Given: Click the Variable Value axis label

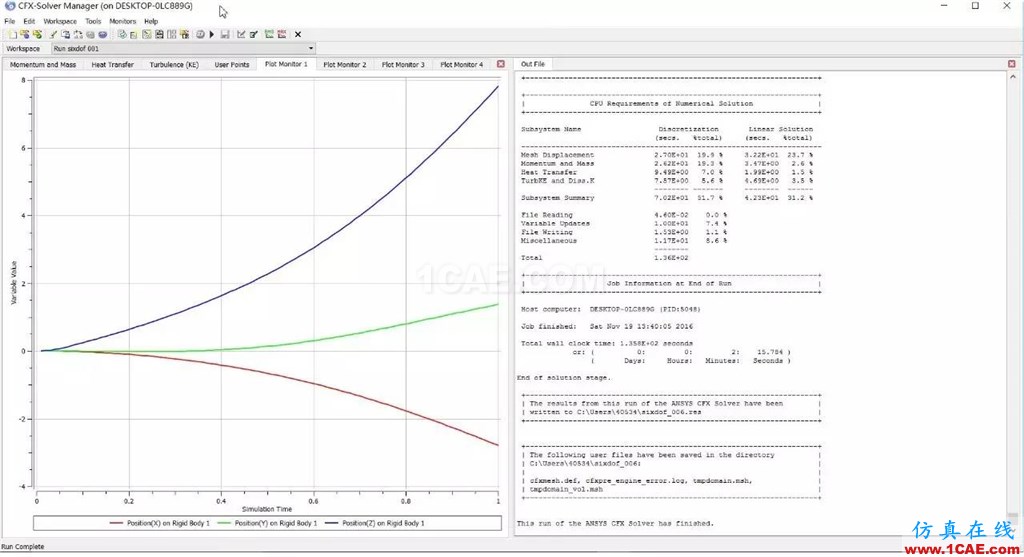Looking at the screenshot, I should click(x=13, y=283).
